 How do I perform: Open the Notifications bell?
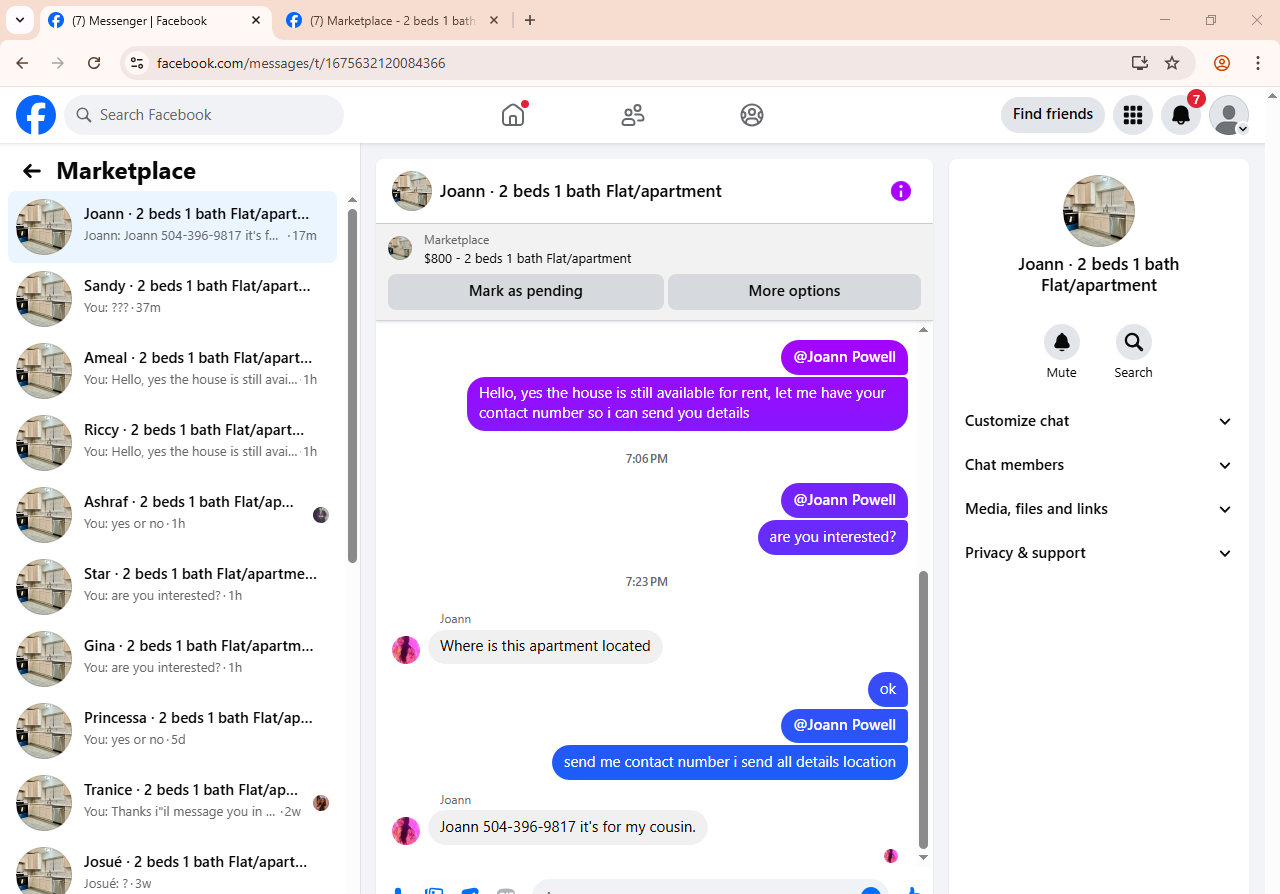click(x=1181, y=115)
